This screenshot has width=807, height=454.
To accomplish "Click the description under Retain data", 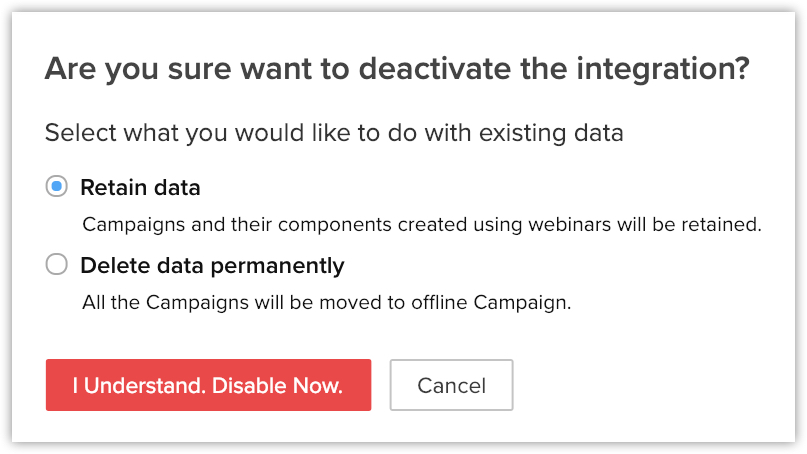I will pyautogui.click(x=421, y=224).
